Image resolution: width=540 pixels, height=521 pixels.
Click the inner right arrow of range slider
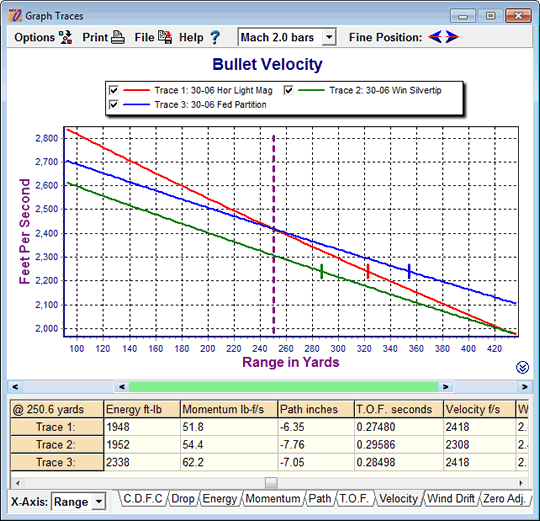tap(446, 387)
